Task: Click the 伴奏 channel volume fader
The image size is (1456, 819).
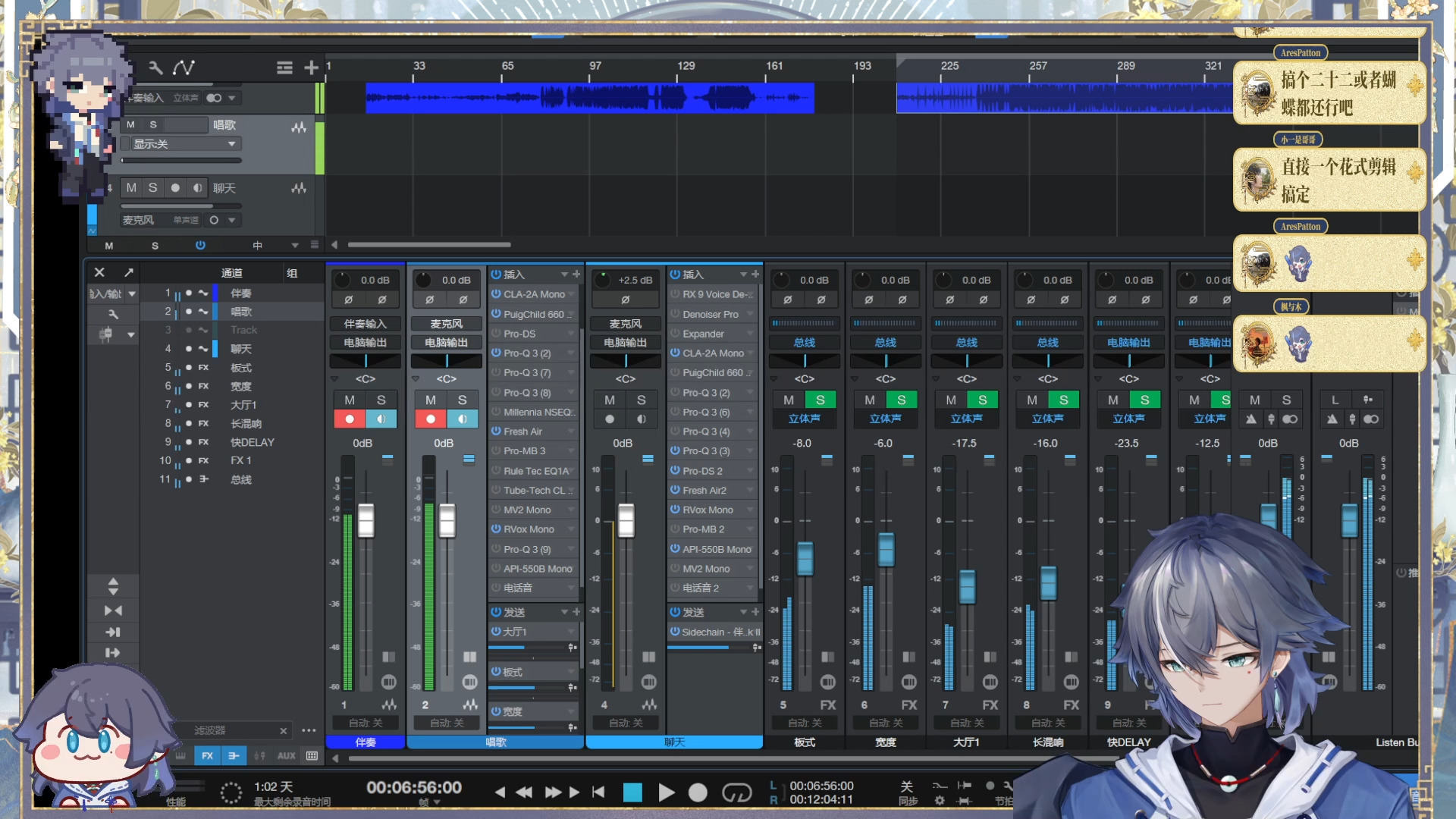Action: pyautogui.click(x=366, y=520)
